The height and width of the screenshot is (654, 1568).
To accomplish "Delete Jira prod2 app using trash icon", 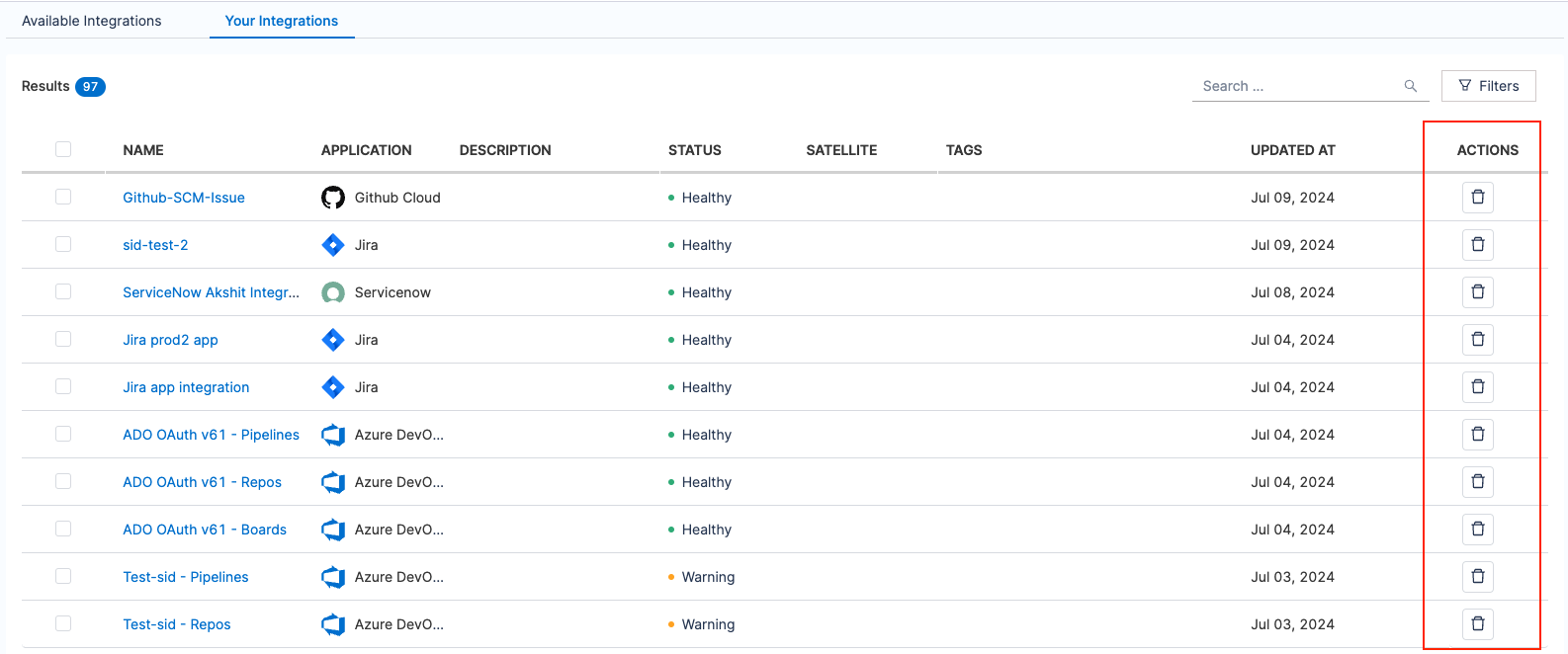I will (x=1477, y=340).
